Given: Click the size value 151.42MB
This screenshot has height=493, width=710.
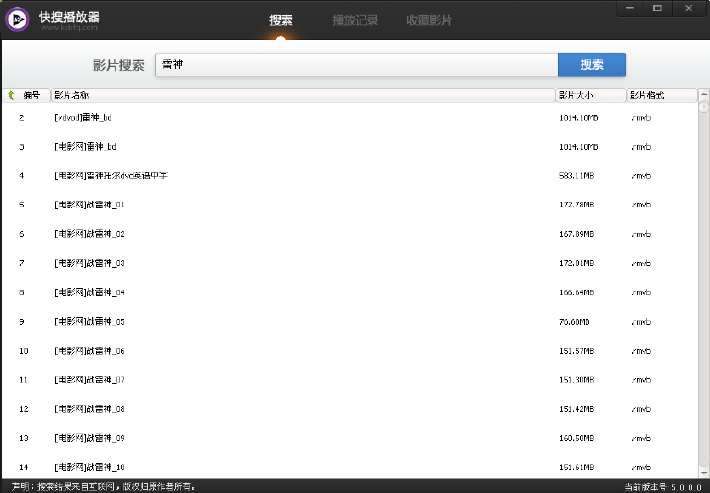Looking at the screenshot, I should [x=576, y=409].
